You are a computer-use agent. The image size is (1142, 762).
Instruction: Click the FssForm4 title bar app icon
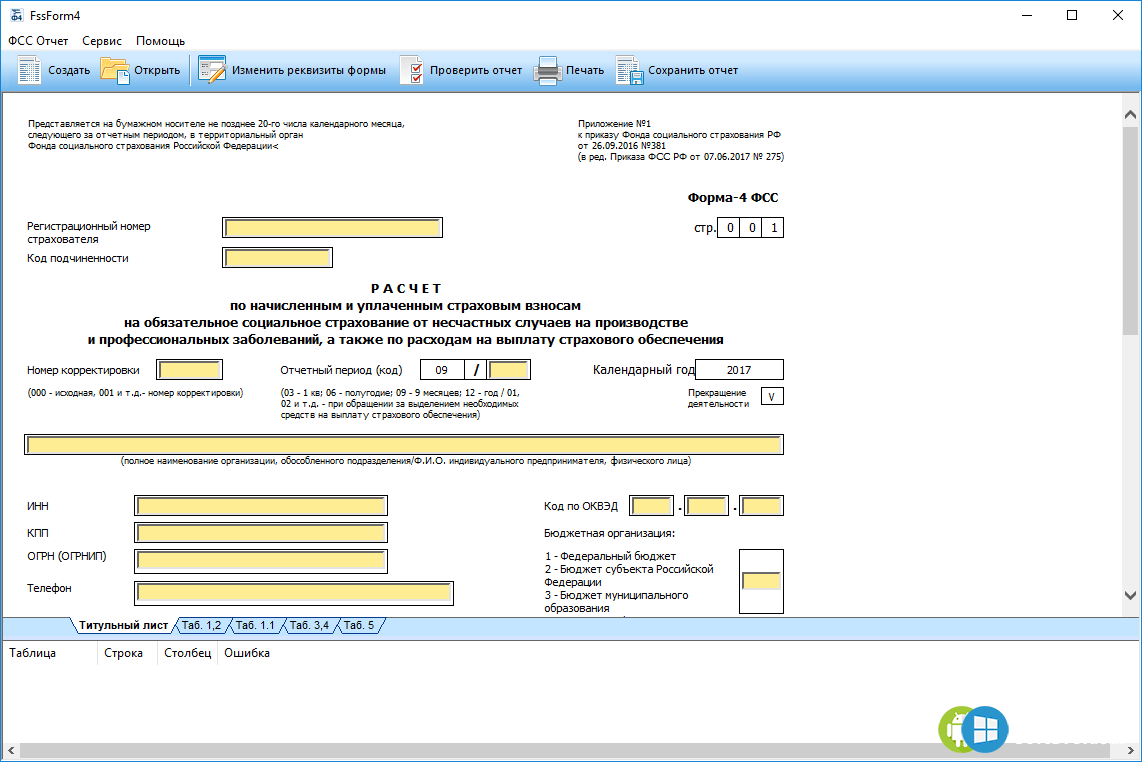coord(16,15)
